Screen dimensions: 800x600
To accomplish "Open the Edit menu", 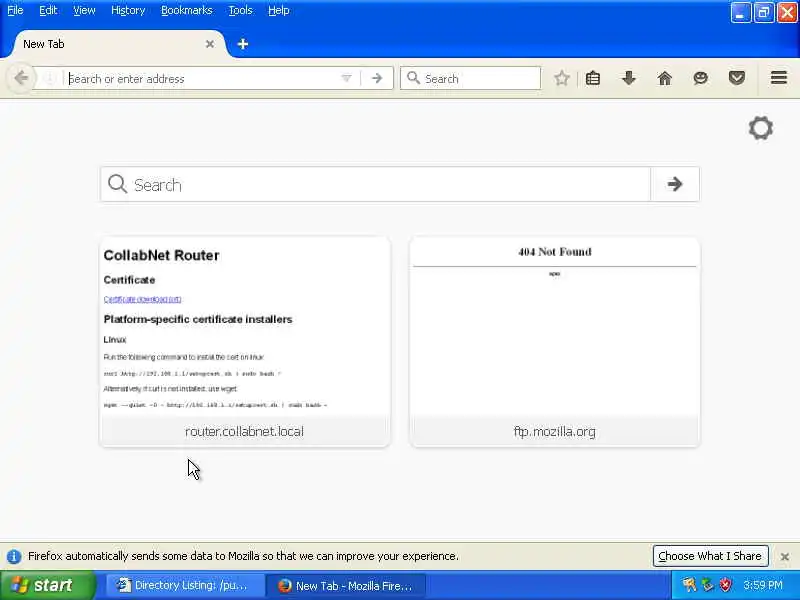I will coord(48,10).
